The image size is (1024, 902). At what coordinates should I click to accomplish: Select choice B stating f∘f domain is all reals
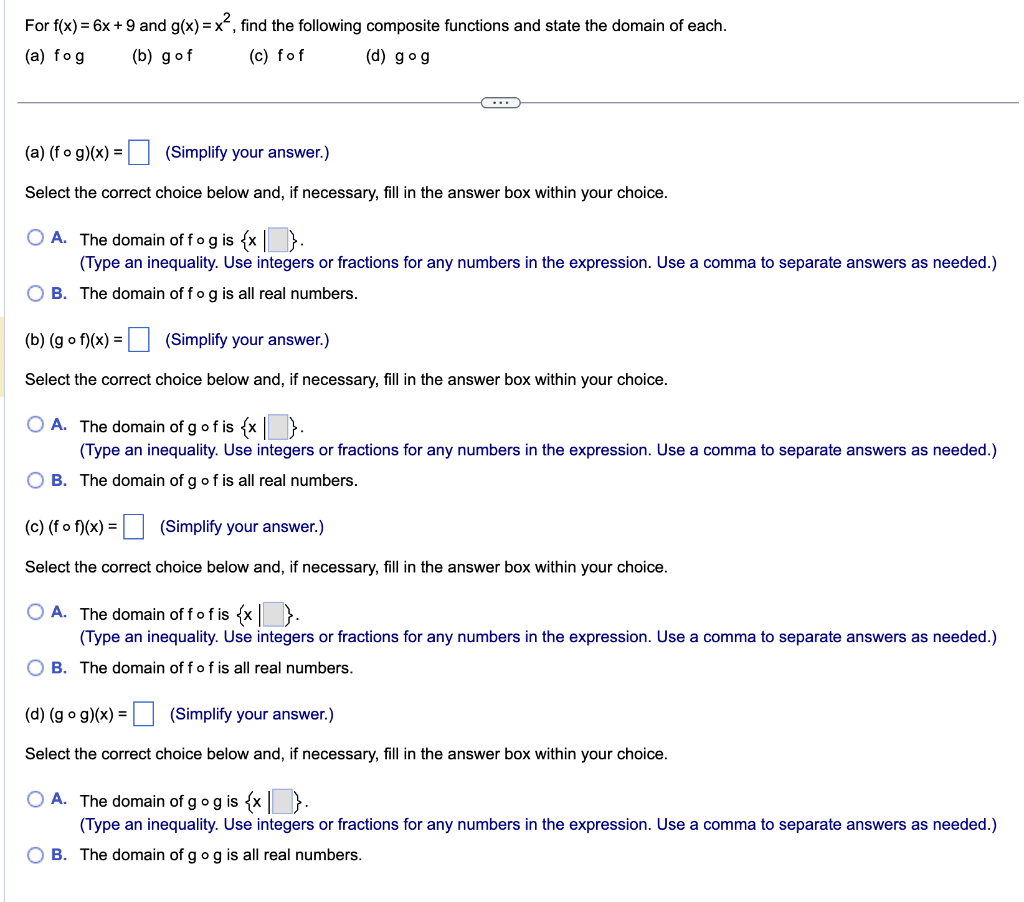pos(35,668)
